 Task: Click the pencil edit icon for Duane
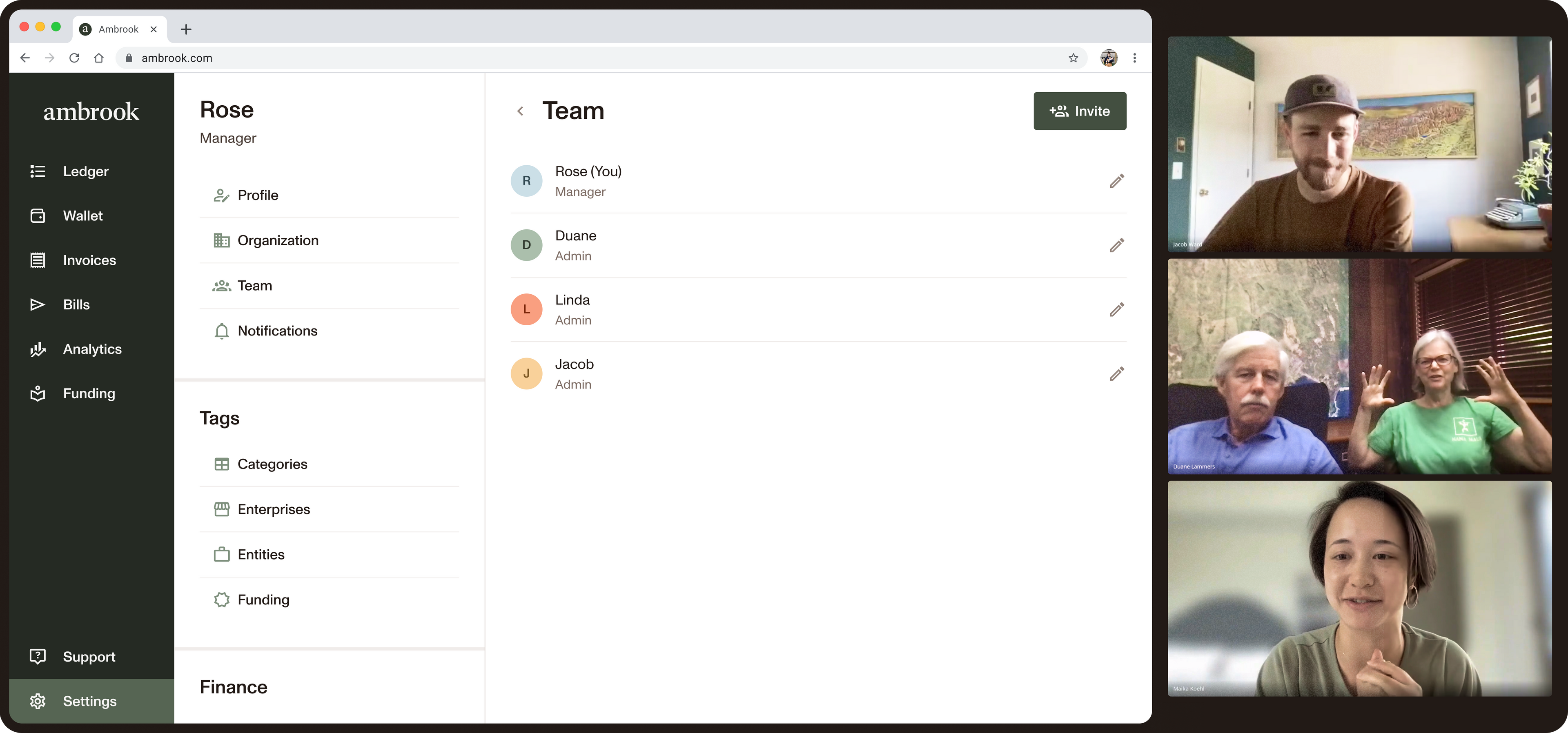(x=1116, y=245)
